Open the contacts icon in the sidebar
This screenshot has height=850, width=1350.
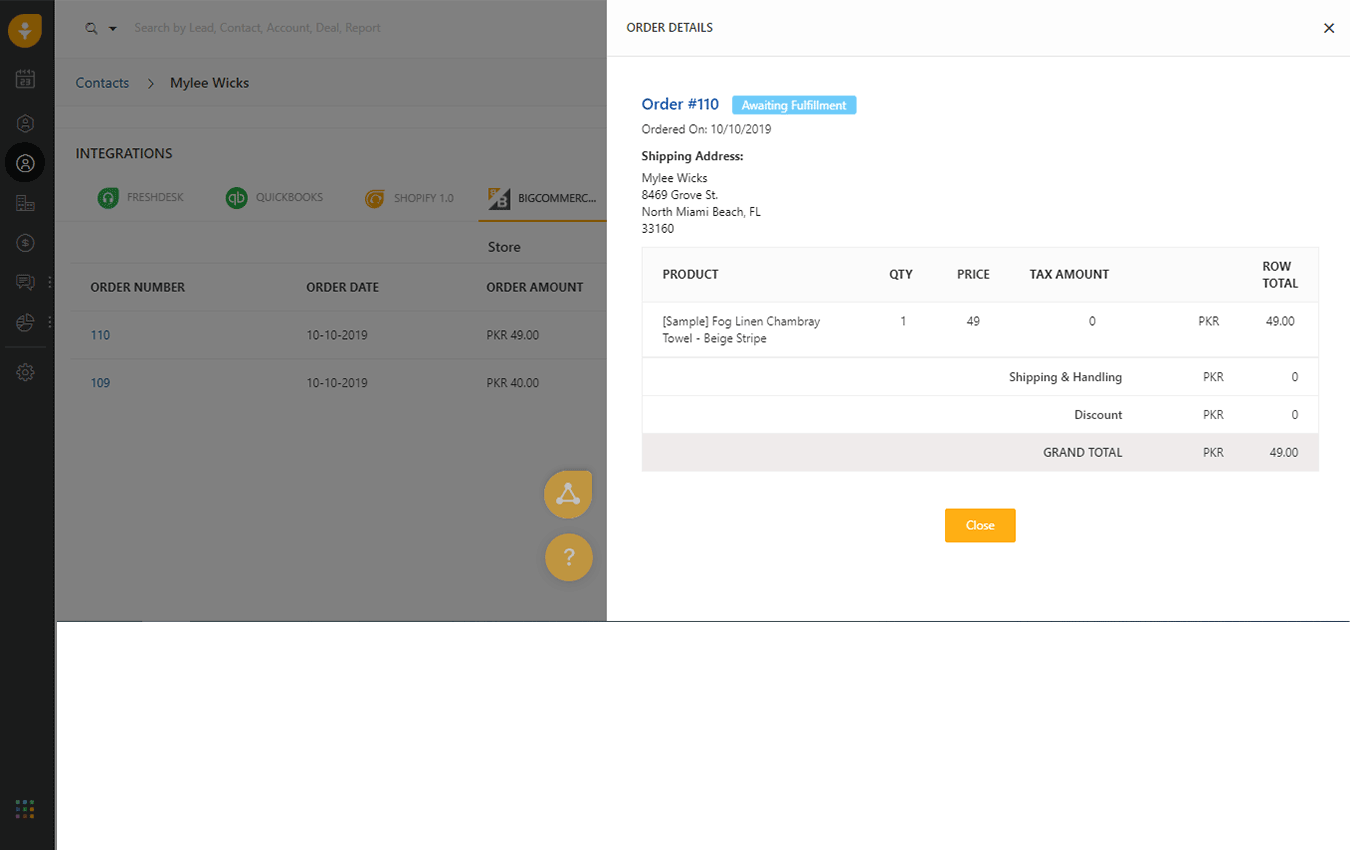(x=25, y=162)
